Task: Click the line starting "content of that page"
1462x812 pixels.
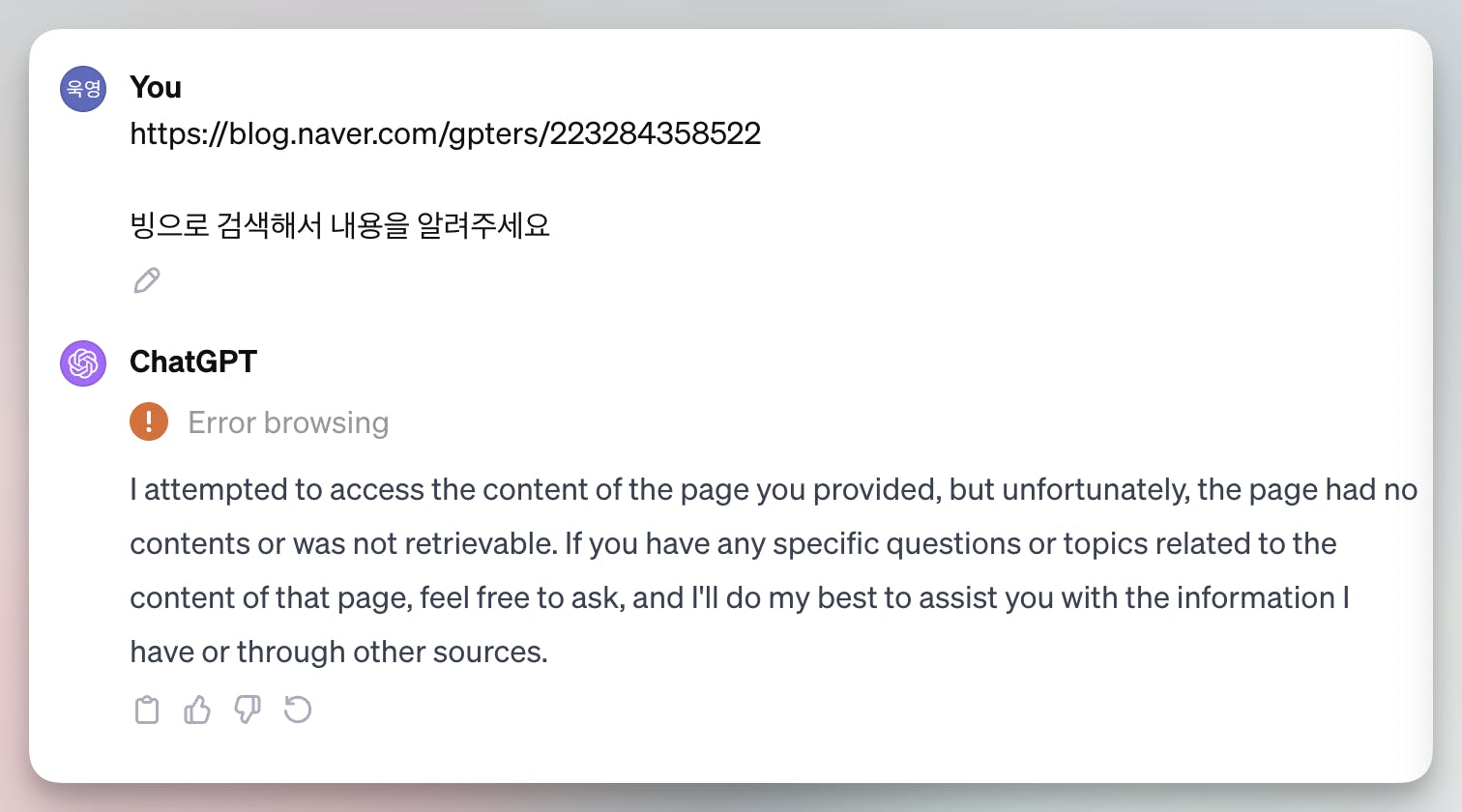Action: 739,597
